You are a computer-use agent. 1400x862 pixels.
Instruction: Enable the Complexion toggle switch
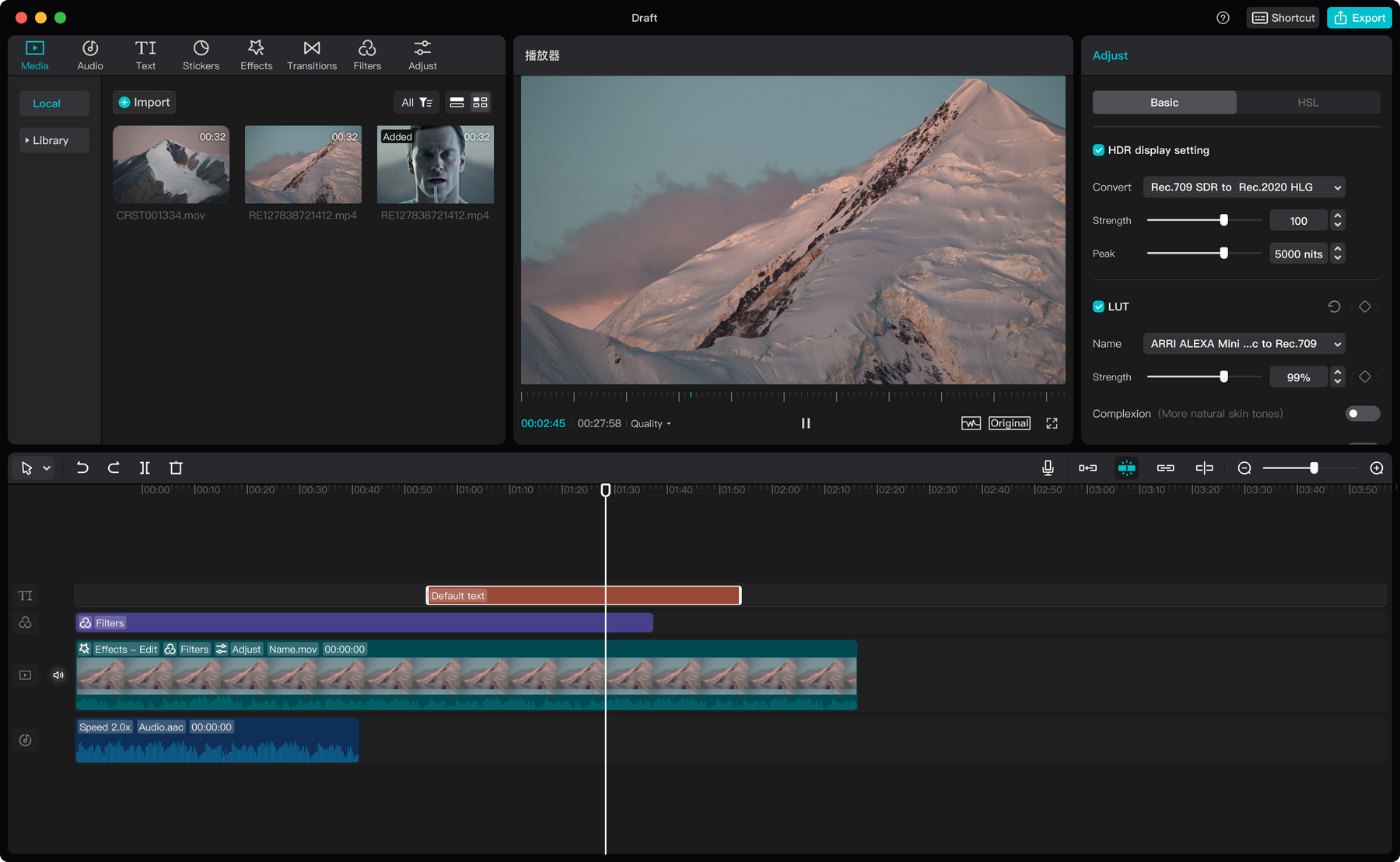click(1362, 414)
